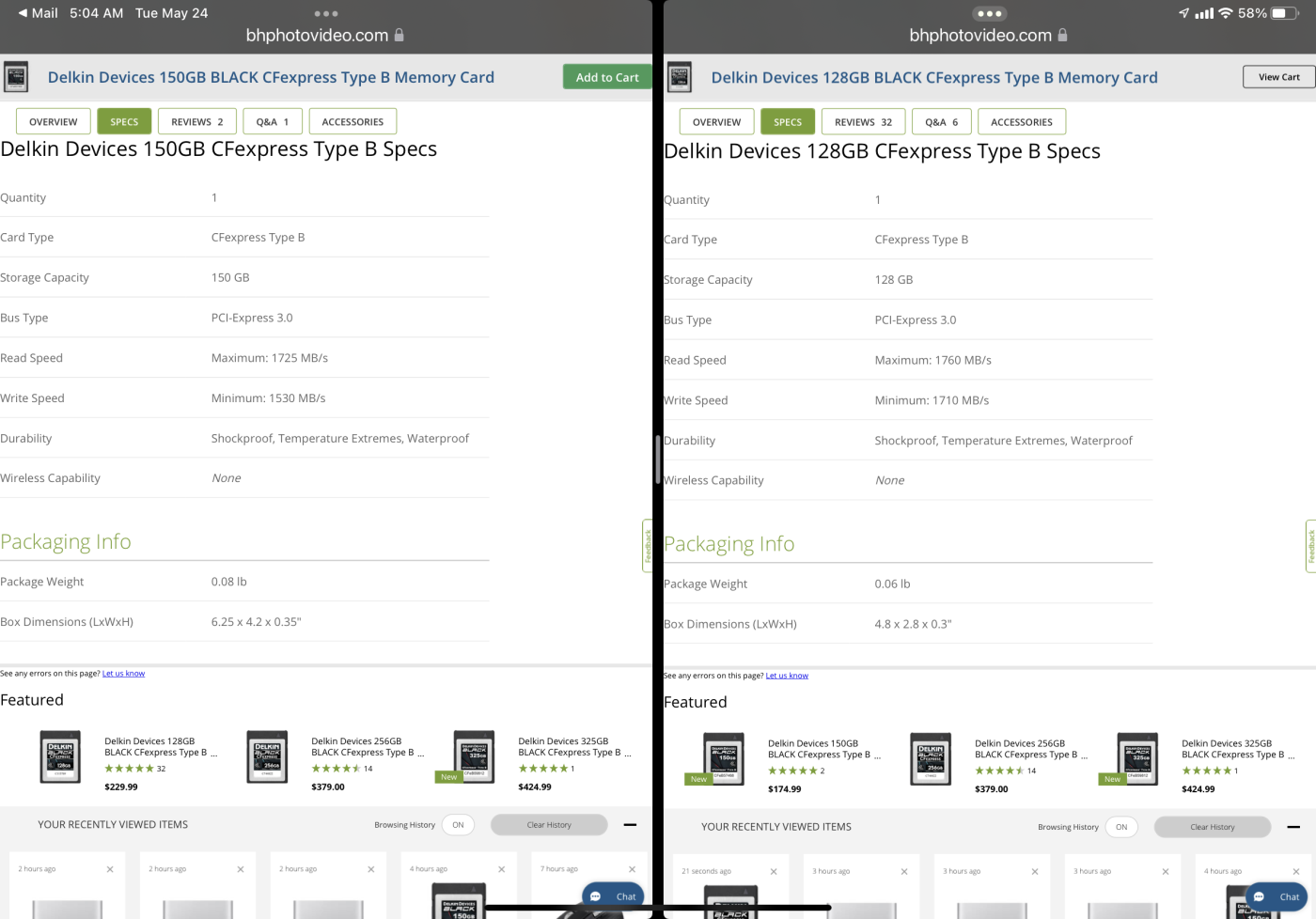Screen dimensions: 1316x919
Task: Open Accessories tab in right pane
Action: [1022, 121]
